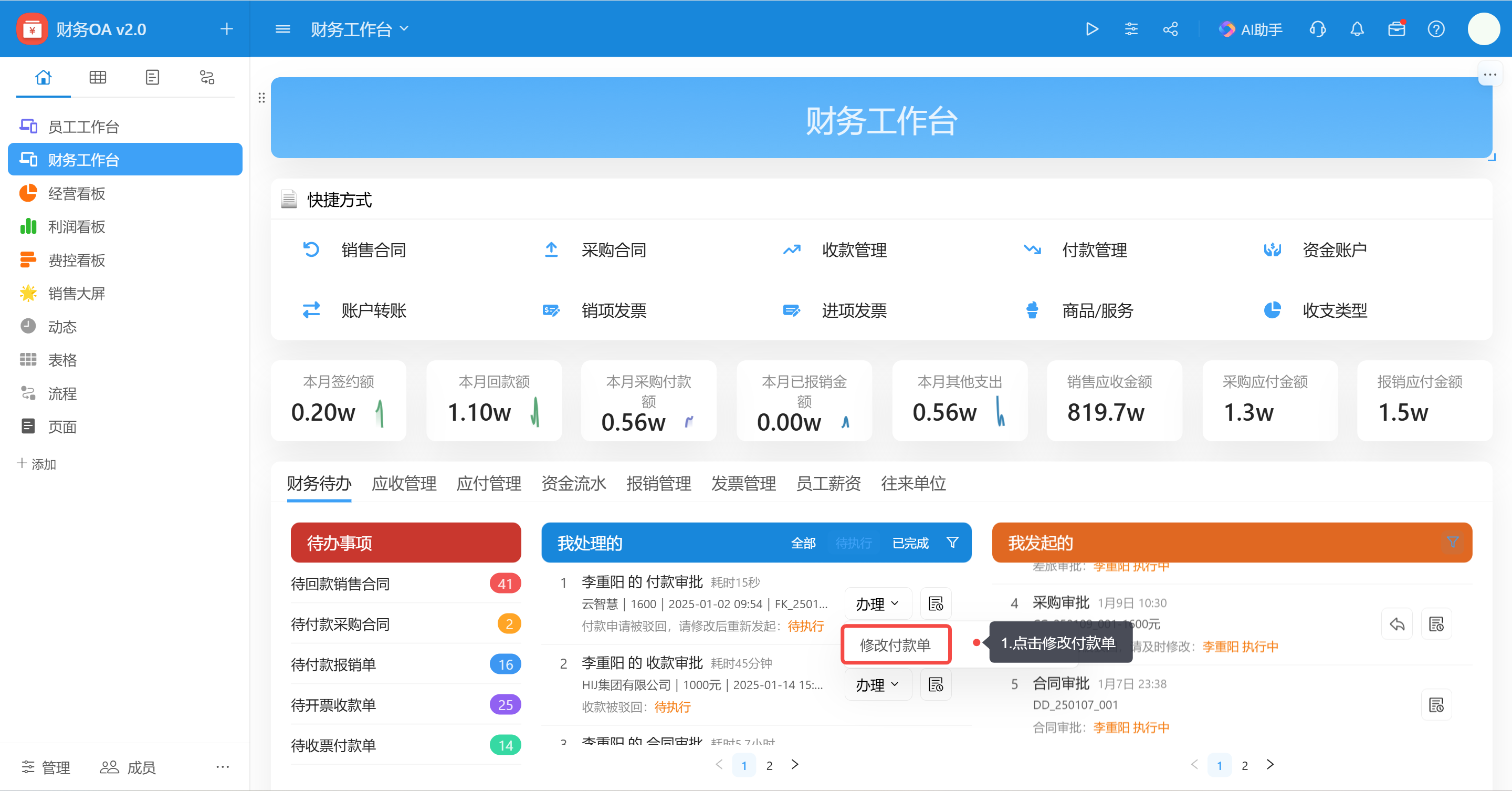Image resolution: width=1512 pixels, height=791 pixels.
Task: Open the sliders settings icon in header
Action: (x=1131, y=29)
